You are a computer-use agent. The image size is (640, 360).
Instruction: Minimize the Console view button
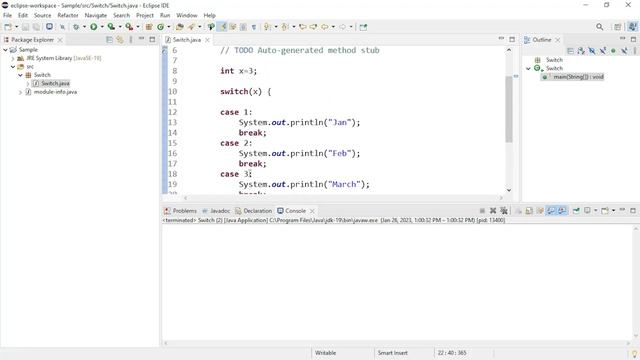[622, 210]
